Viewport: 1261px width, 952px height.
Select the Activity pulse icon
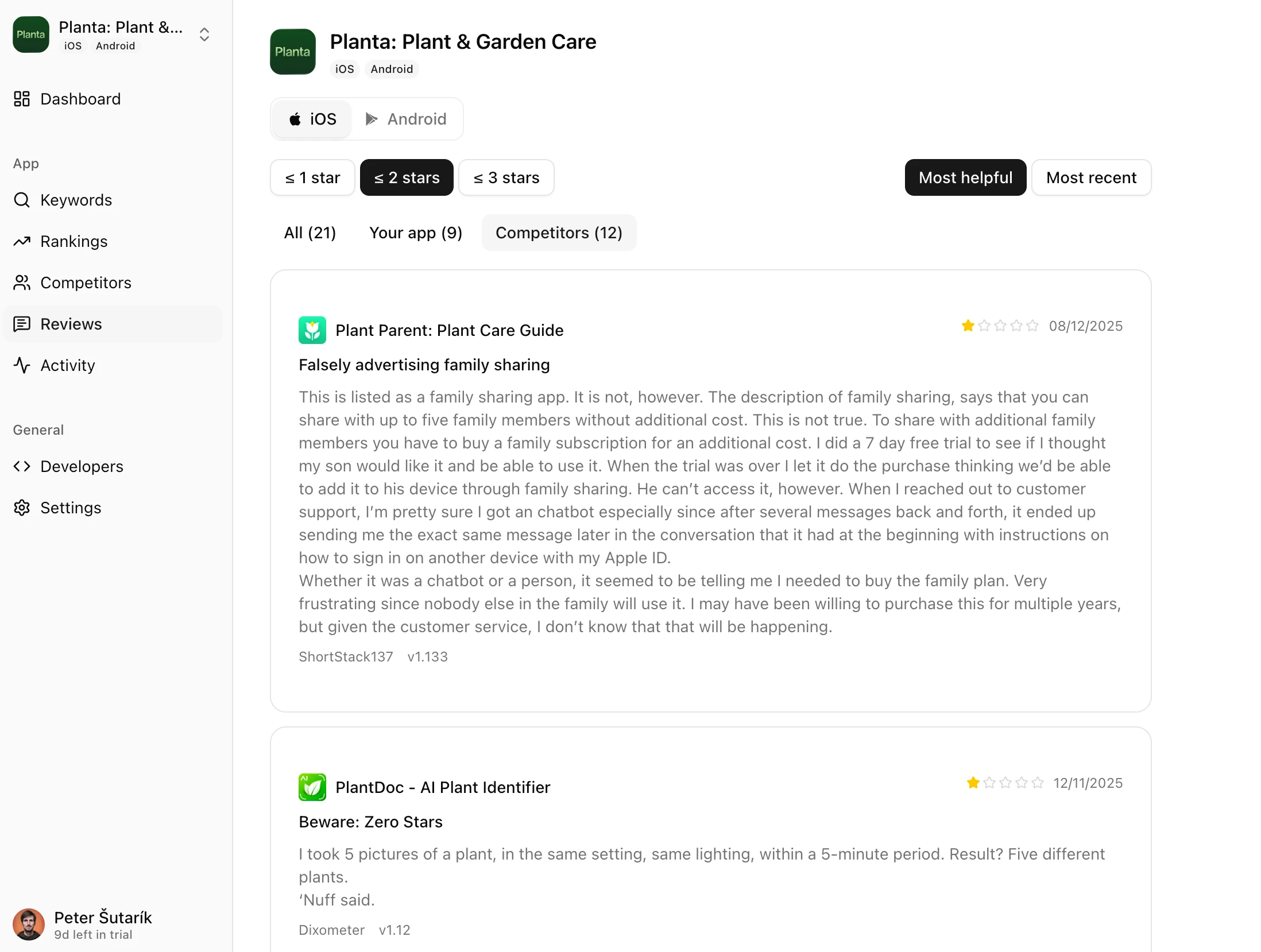tap(22, 365)
